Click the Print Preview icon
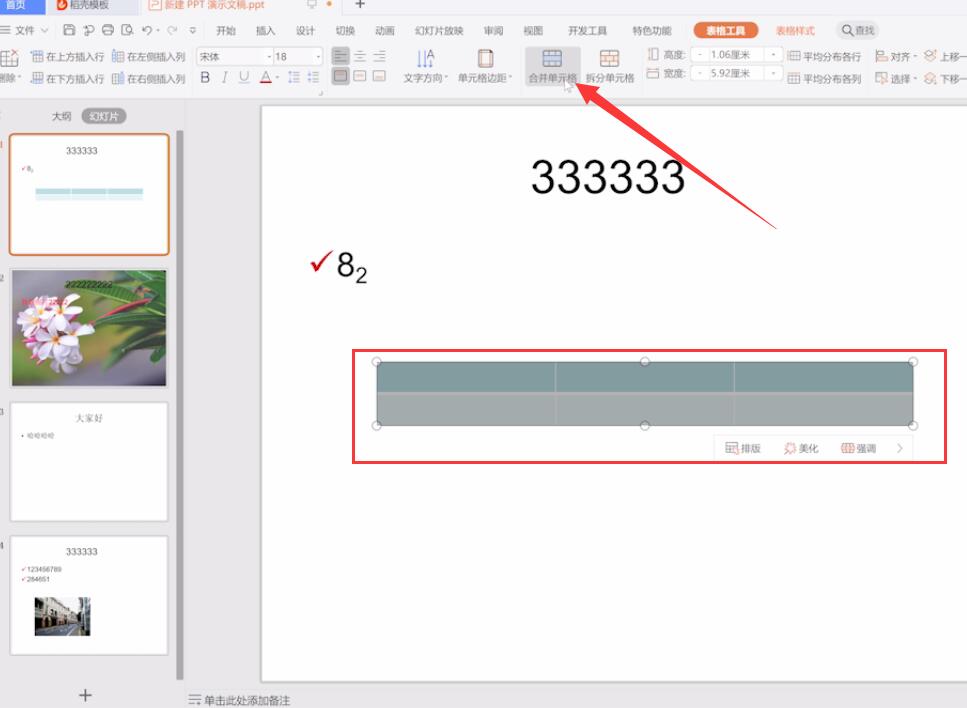 tap(127, 30)
